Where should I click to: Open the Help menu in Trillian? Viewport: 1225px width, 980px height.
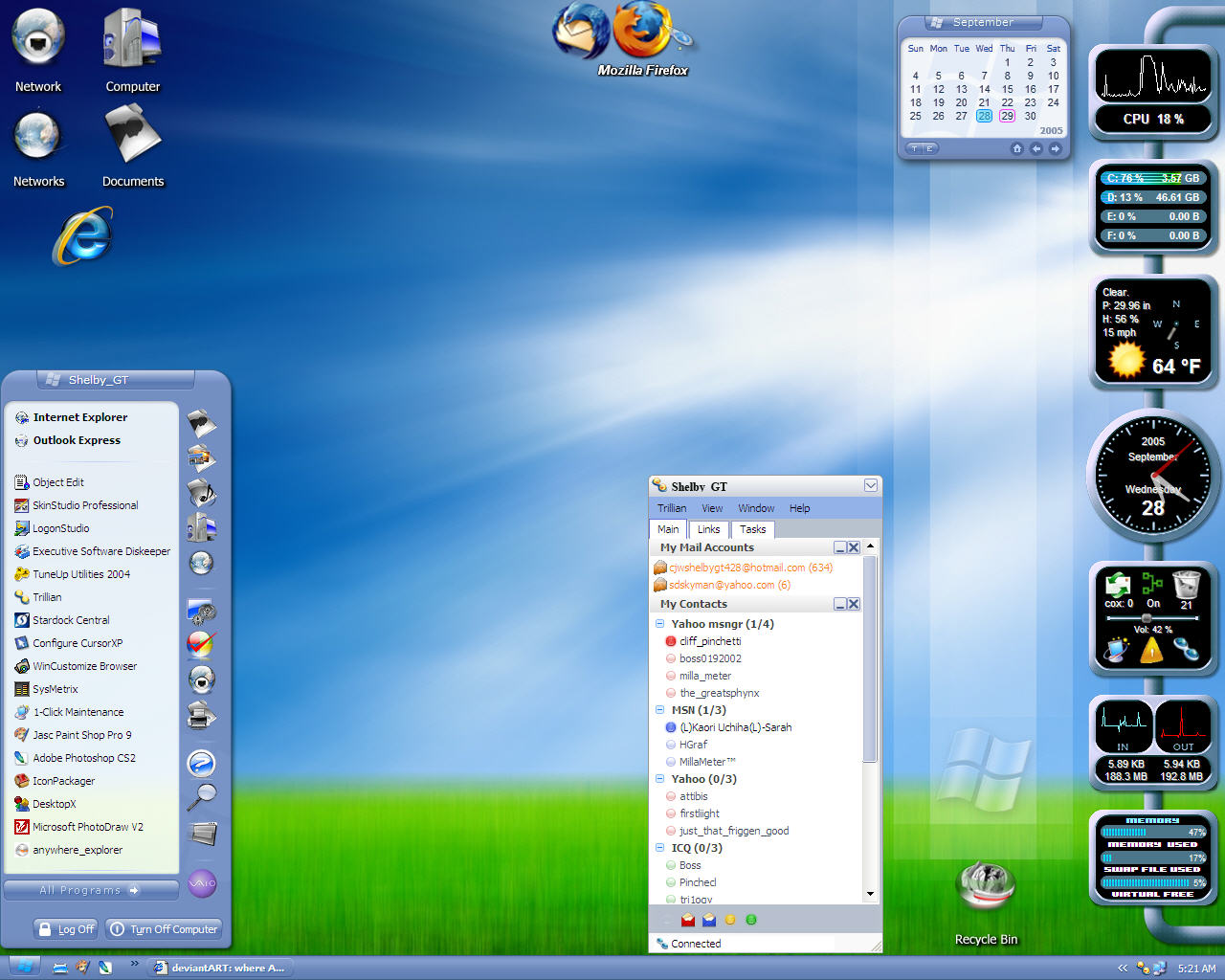click(x=800, y=508)
